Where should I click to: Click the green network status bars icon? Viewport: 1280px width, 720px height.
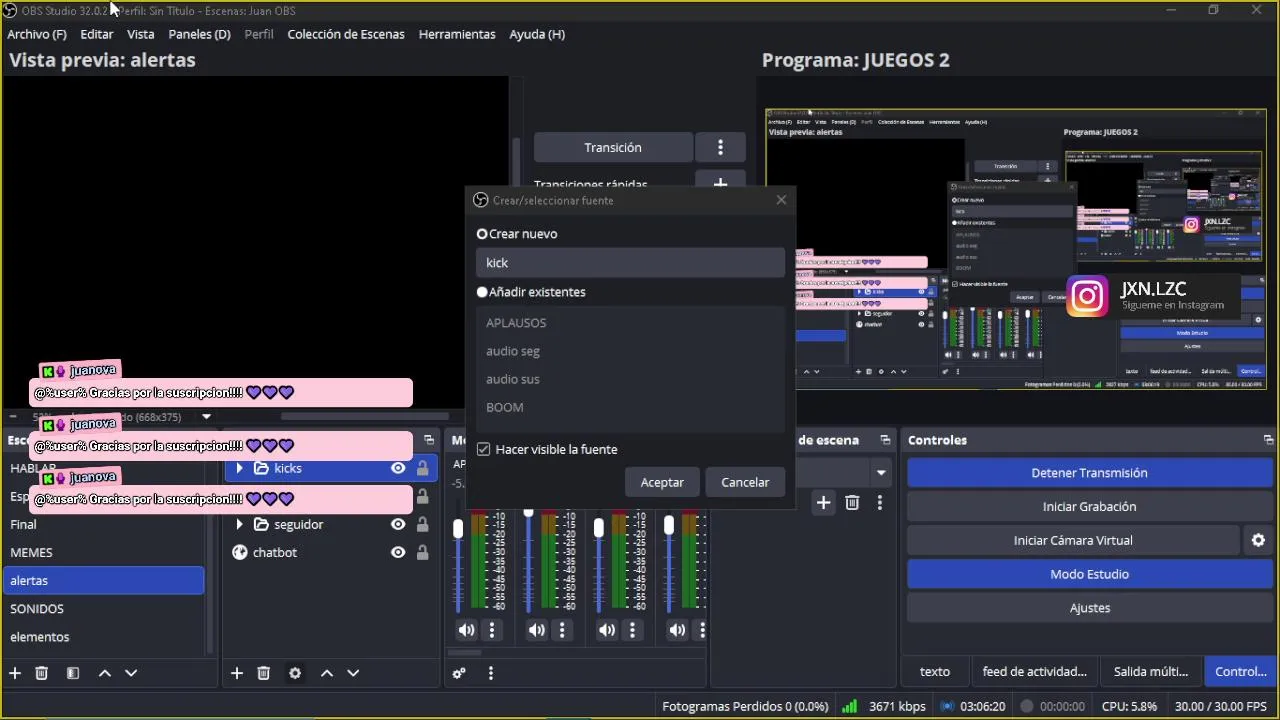(850, 706)
